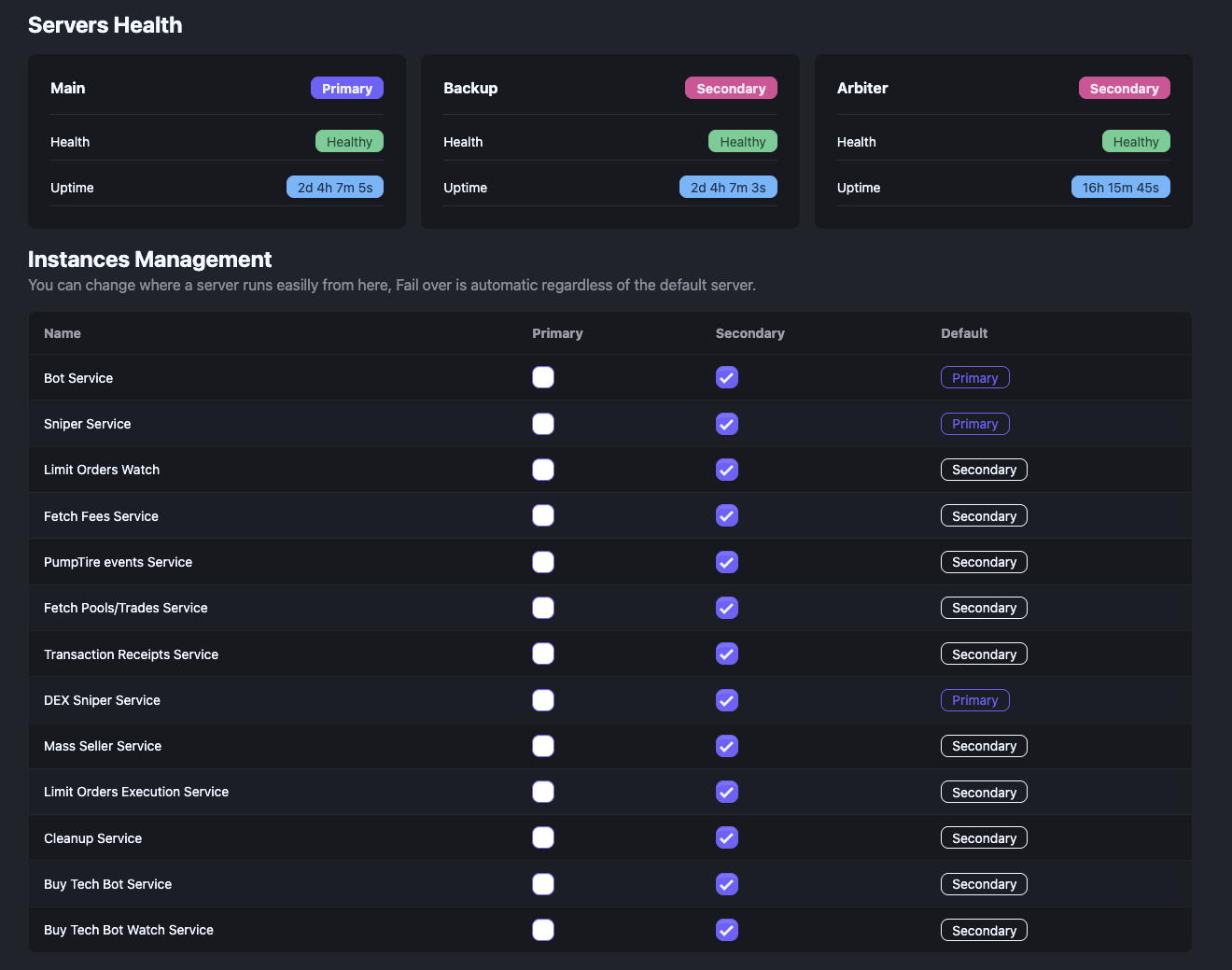This screenshot has height=970, width=1232.
Task: Click Main uptime value 2d 4h 7m 5s
Action: coord(335,187)
